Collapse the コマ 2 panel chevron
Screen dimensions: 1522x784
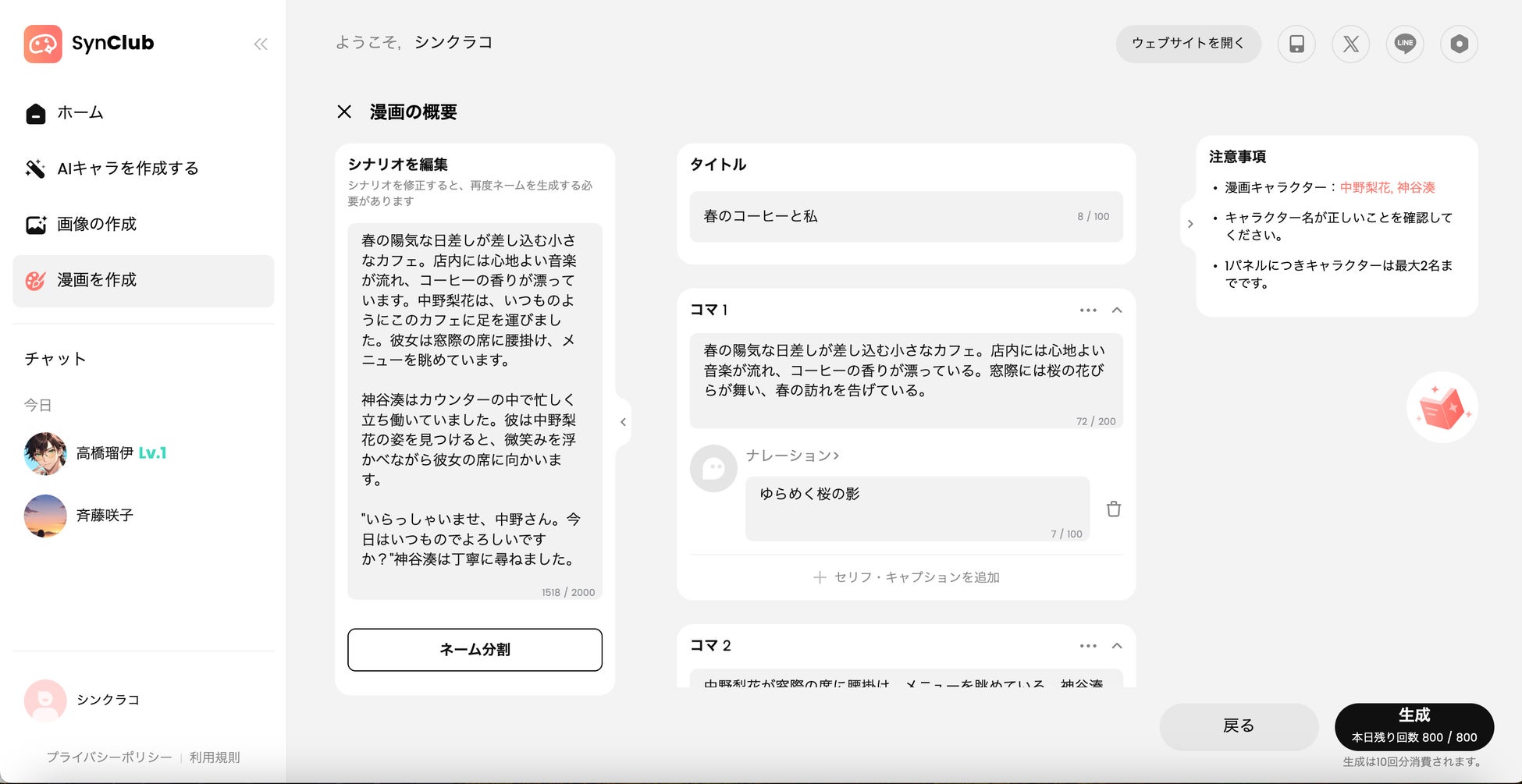(1117, 646)
